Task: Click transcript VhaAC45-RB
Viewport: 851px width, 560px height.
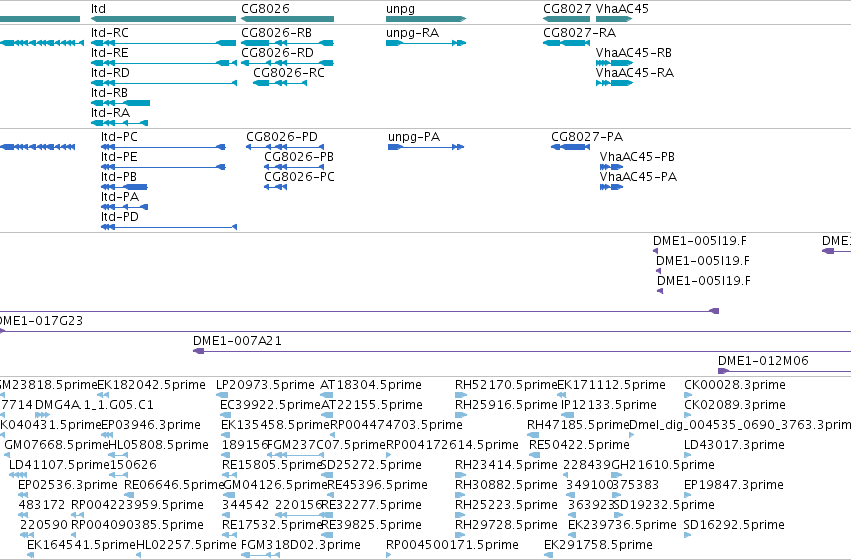Action: [x=633, y=53]
